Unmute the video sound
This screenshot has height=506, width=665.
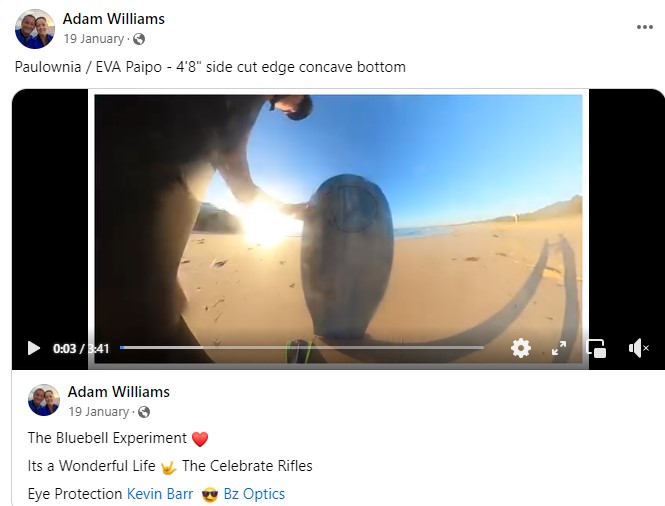pyautogui.click(x=638, y=348)
